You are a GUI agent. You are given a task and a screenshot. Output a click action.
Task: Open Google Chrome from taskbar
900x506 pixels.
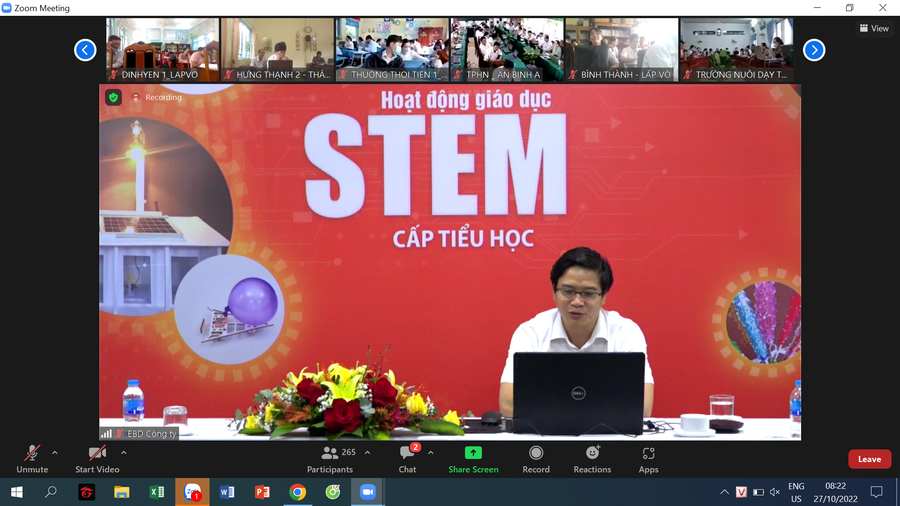click(x=297, y=492)
